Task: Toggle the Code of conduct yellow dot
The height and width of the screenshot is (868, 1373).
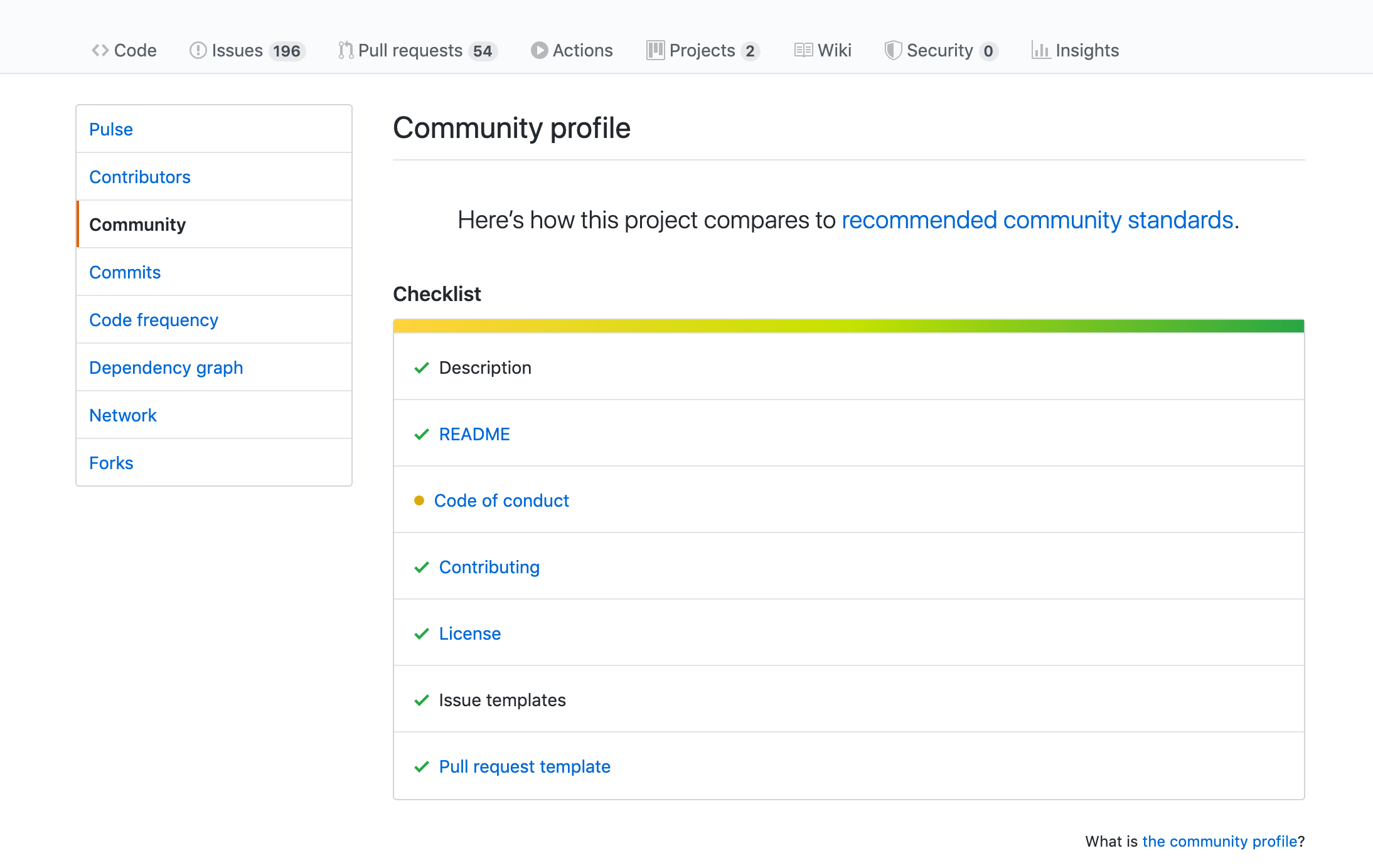Action: pyautogui.click(x=417, y=500)
